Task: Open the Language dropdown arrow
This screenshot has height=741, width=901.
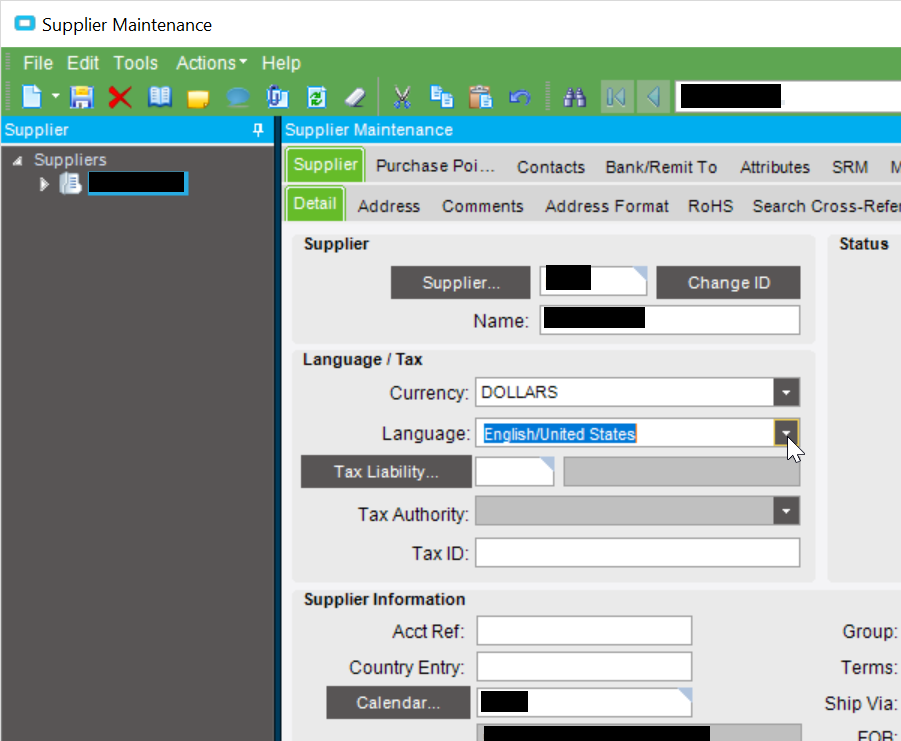Action: coord(786,433)
